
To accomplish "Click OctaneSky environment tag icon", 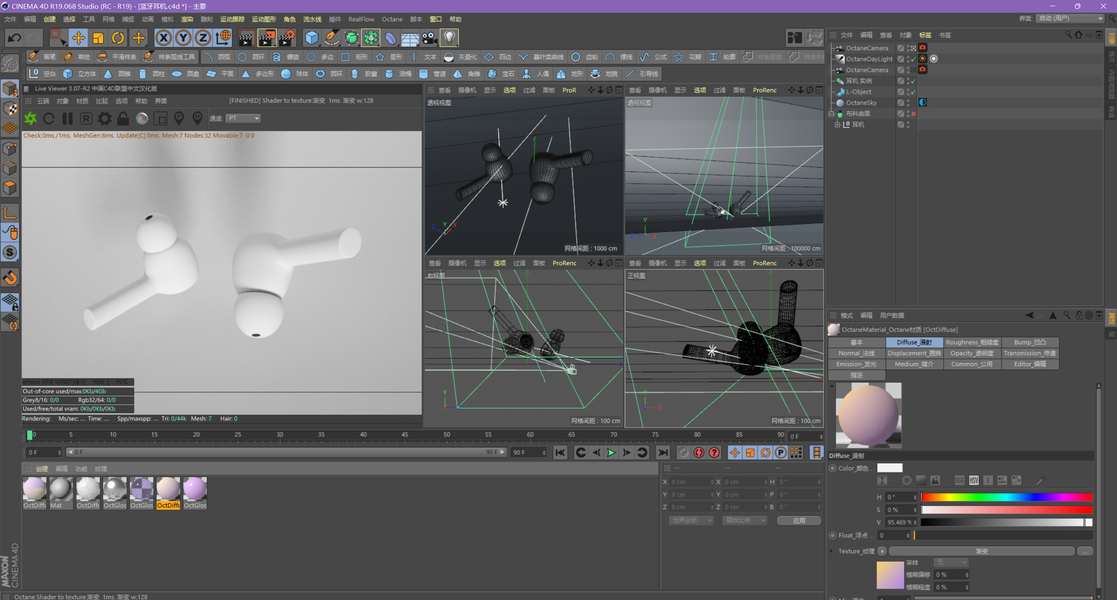I will [923, 103].
